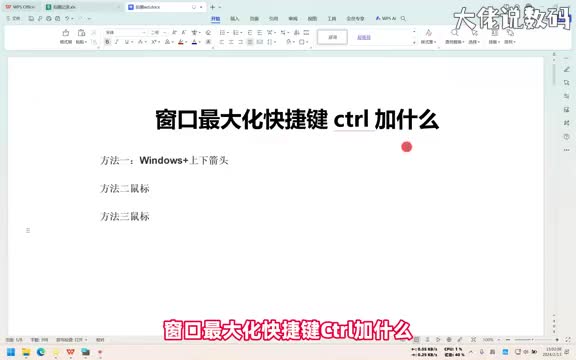Click the increase indent icon
Screen dimensions: 576x360
coord(259,32)
